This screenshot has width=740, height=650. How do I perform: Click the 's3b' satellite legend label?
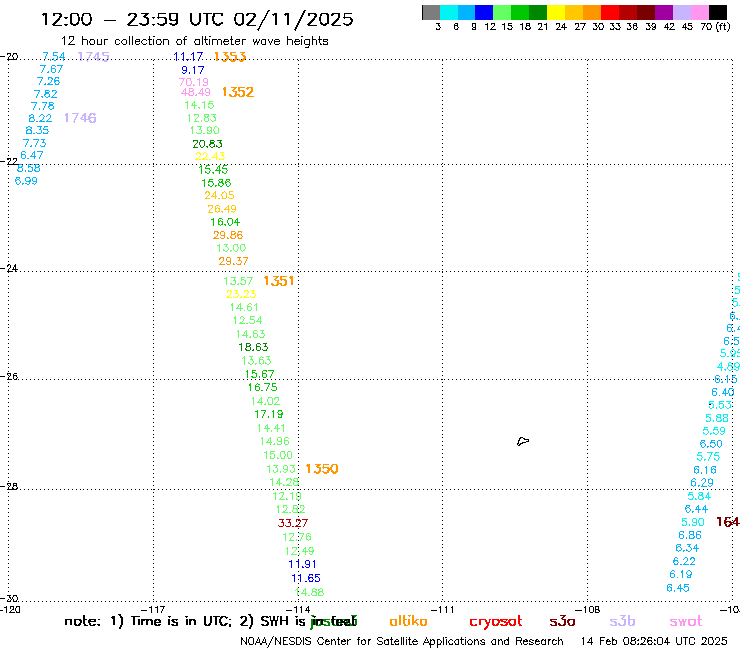tap(622, 621)
